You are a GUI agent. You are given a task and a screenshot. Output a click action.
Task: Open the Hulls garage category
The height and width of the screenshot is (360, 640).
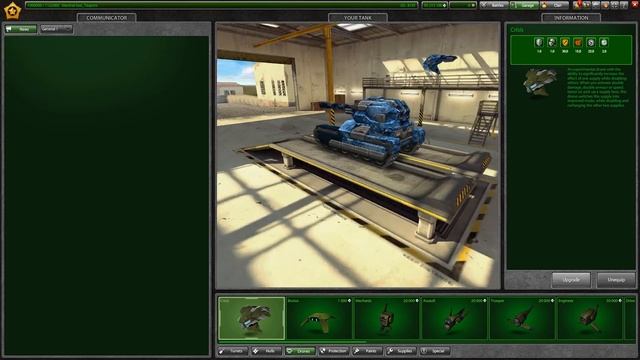click(x=267, y=351)
